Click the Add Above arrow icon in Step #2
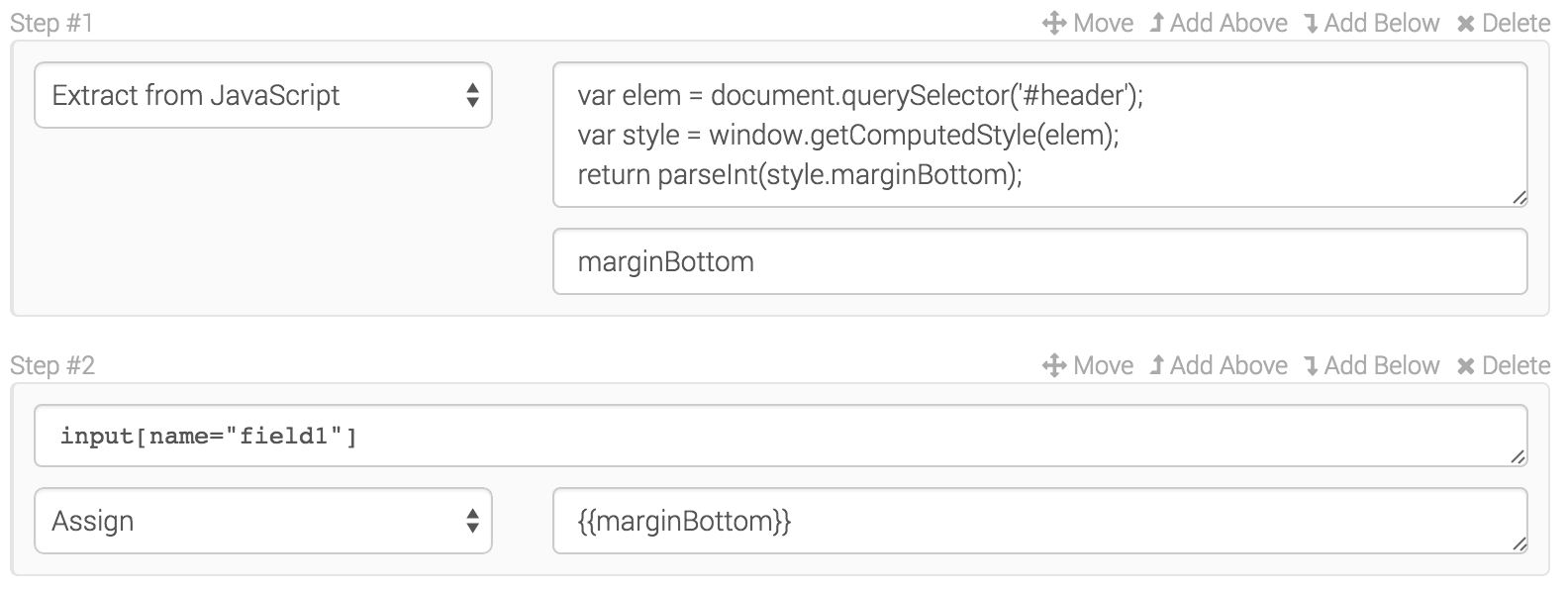The image size is (1568, 590). coord(1159,364)
